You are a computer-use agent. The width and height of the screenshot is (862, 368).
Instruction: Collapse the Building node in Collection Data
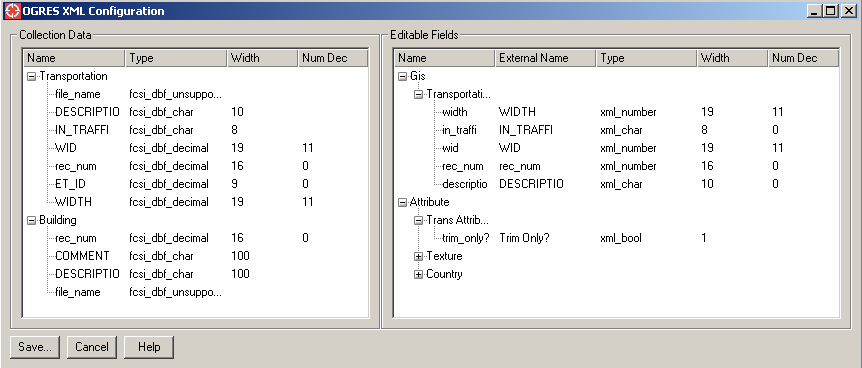coord(32,220)
